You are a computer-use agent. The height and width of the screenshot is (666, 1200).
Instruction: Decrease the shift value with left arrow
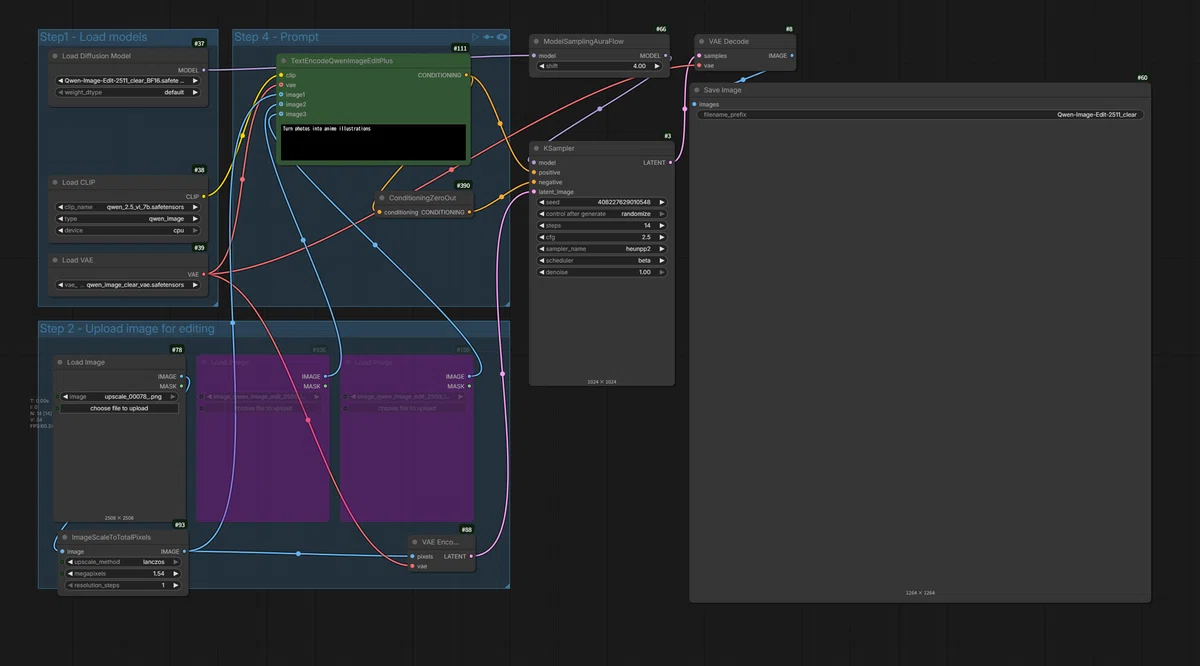(x=542, y=66)
